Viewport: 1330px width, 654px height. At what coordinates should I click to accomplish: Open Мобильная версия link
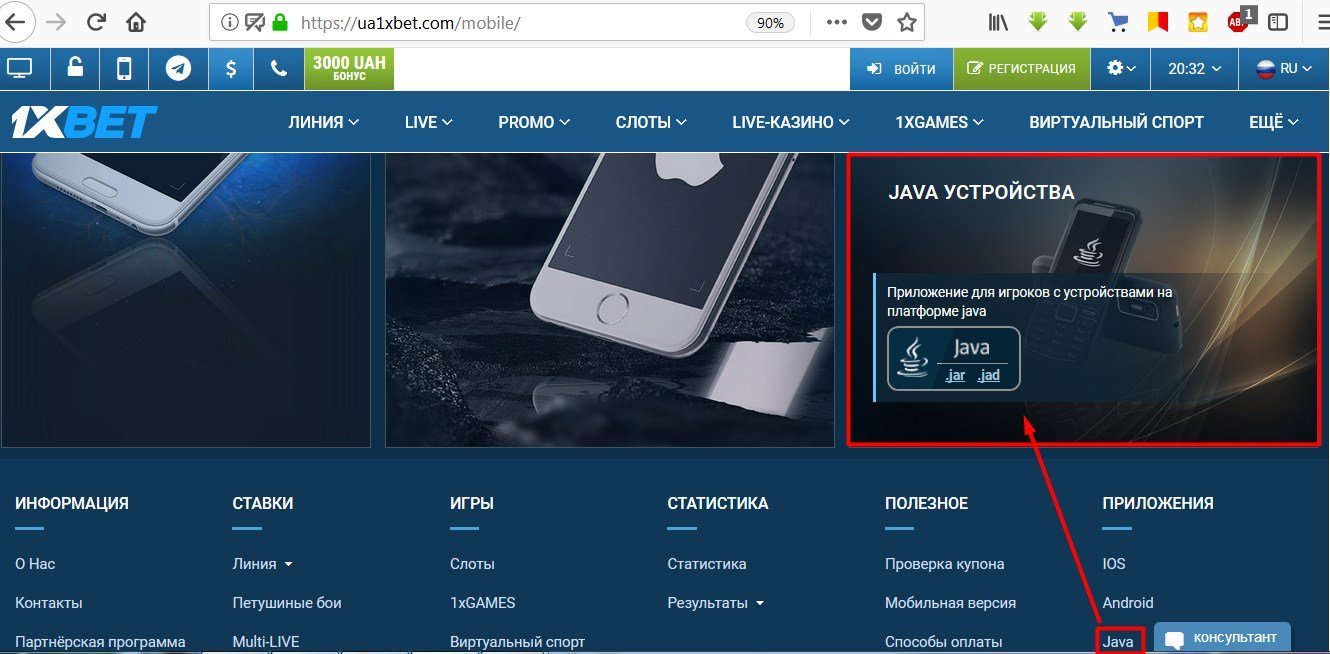(951, 603)
